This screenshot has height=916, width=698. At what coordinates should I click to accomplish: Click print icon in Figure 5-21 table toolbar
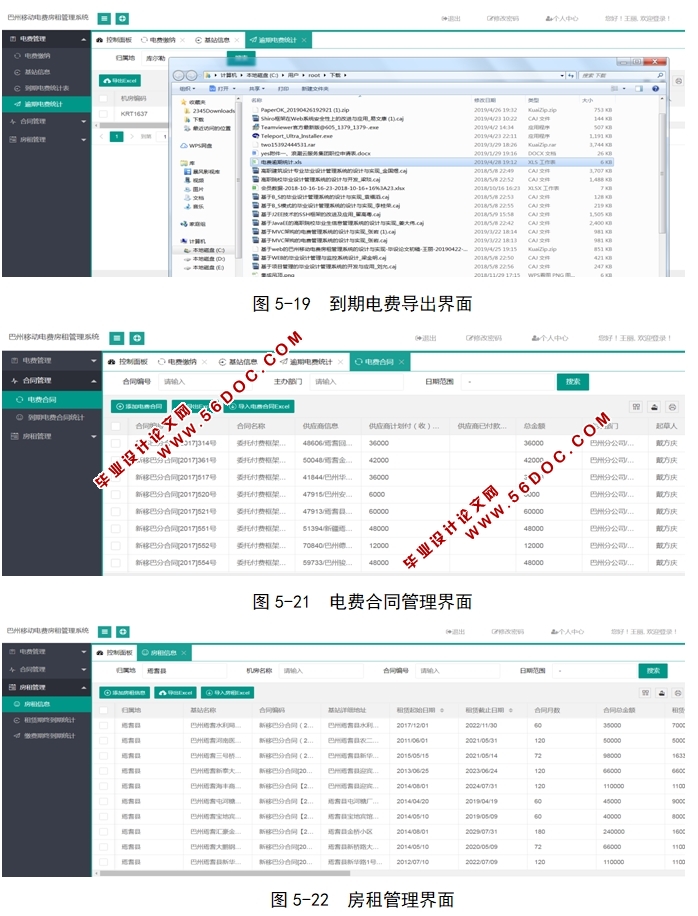672,407
